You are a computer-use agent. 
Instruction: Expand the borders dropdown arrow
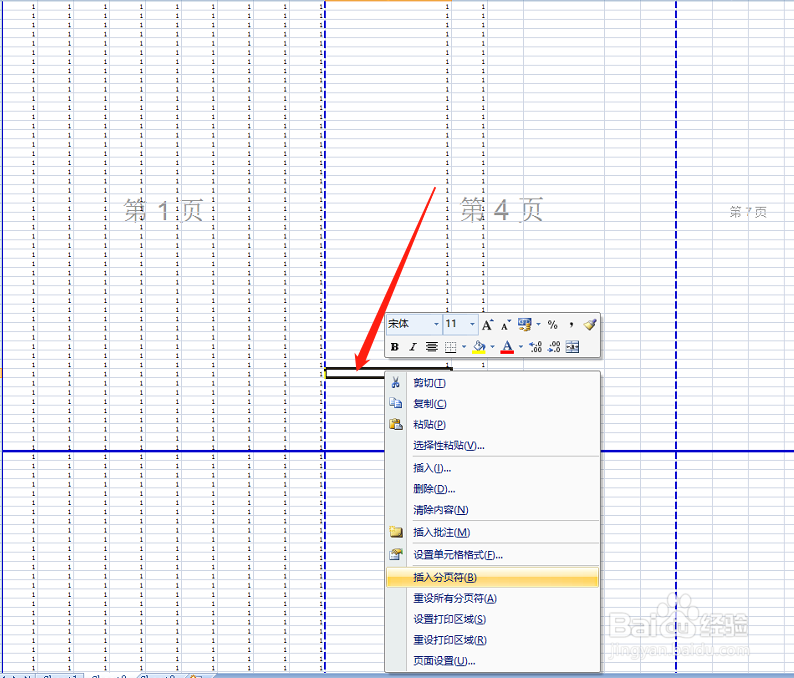point(464,347)
